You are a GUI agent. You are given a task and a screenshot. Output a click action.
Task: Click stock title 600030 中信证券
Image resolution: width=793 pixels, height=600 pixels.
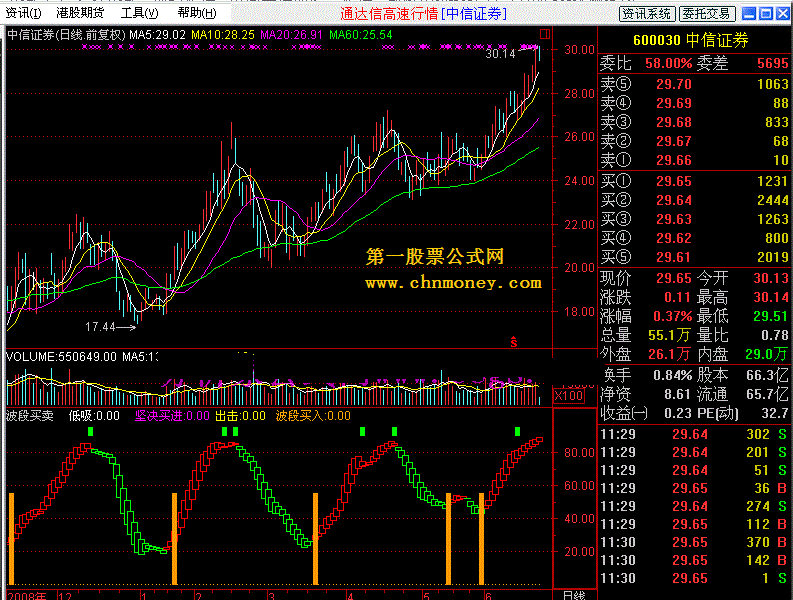[690, 40]
